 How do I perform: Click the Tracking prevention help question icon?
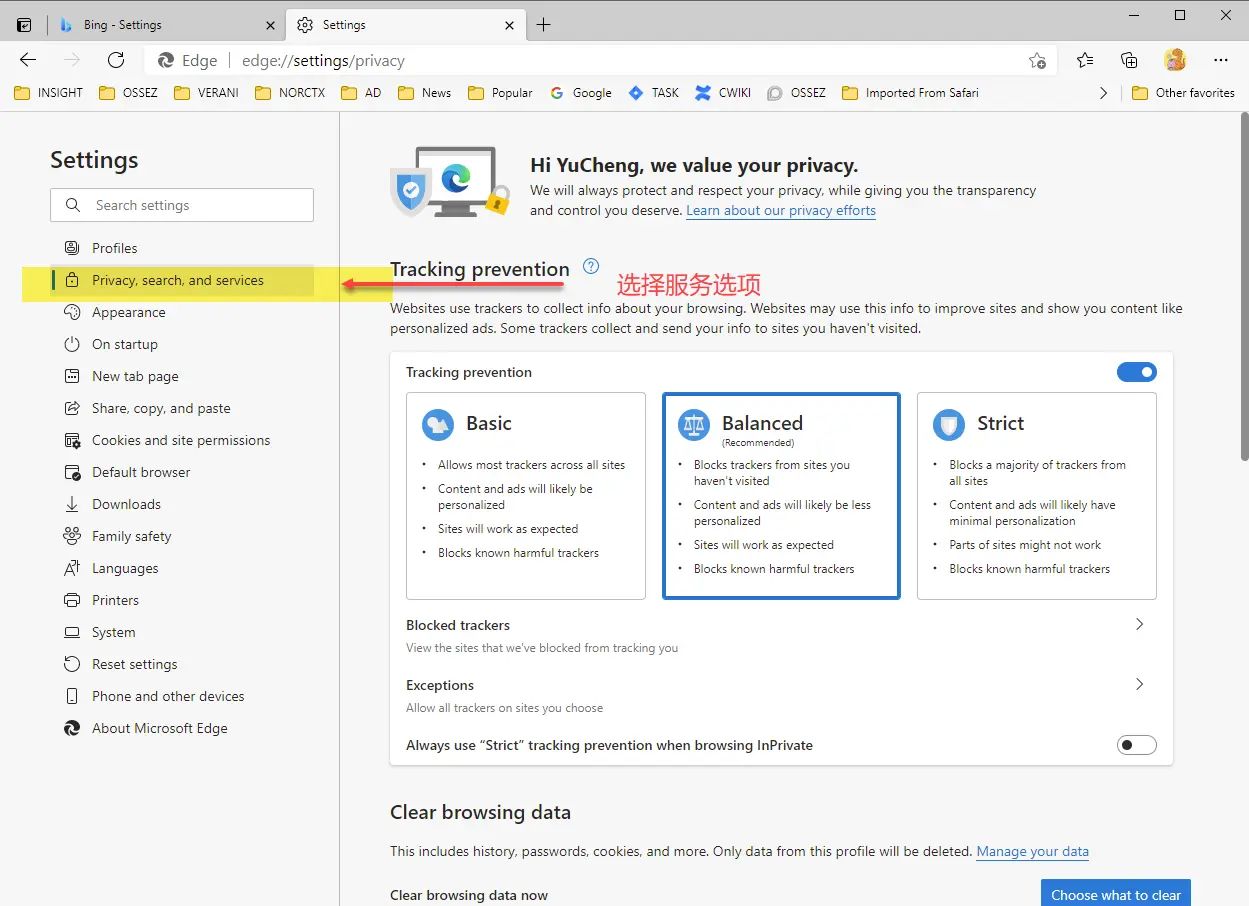click(591, 266)
